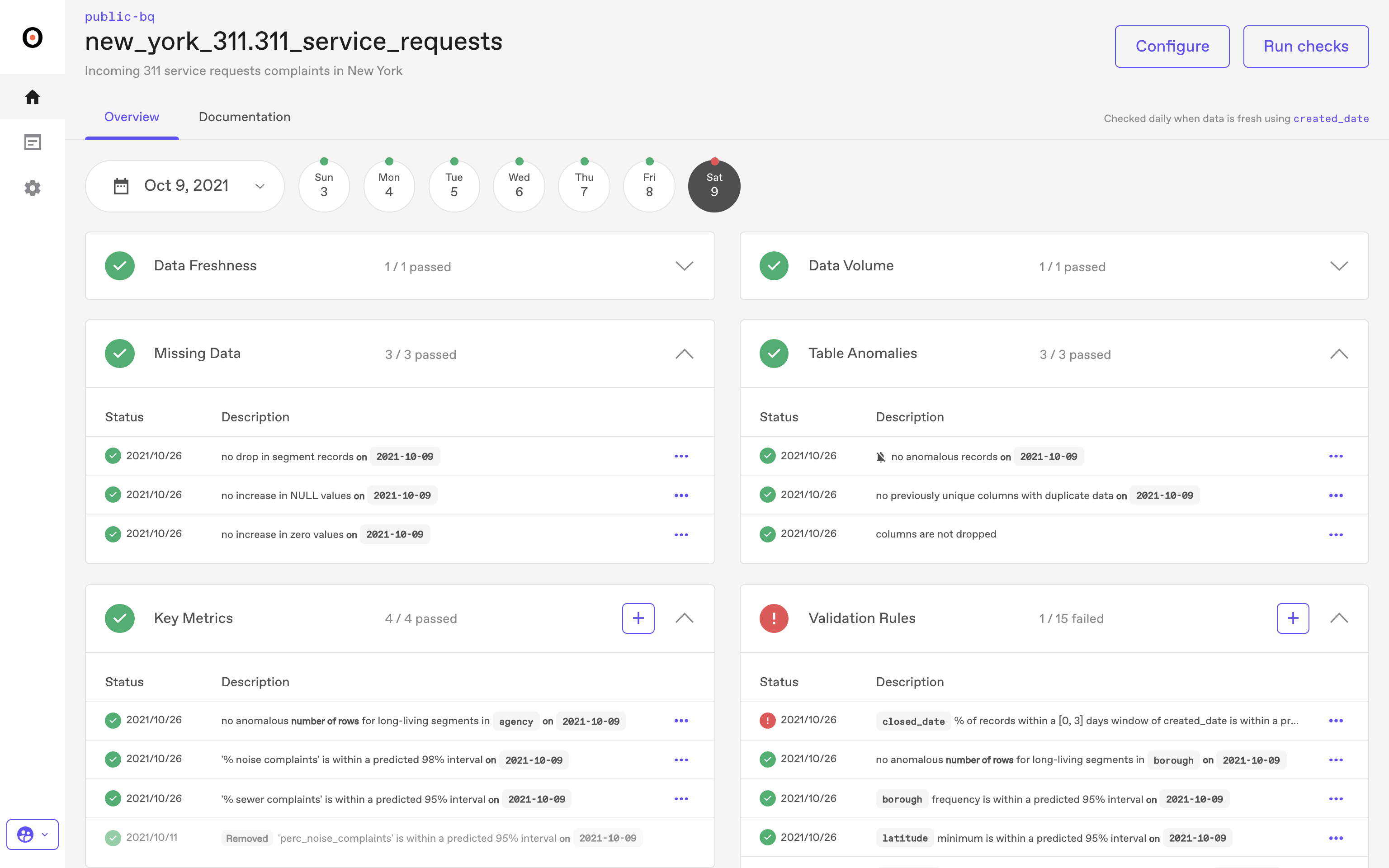This screenshot has height=868, width=1389.
Task: Open the Oct 9, 2021 date picker
Action: pyautogui.click(x=185, y=186)
